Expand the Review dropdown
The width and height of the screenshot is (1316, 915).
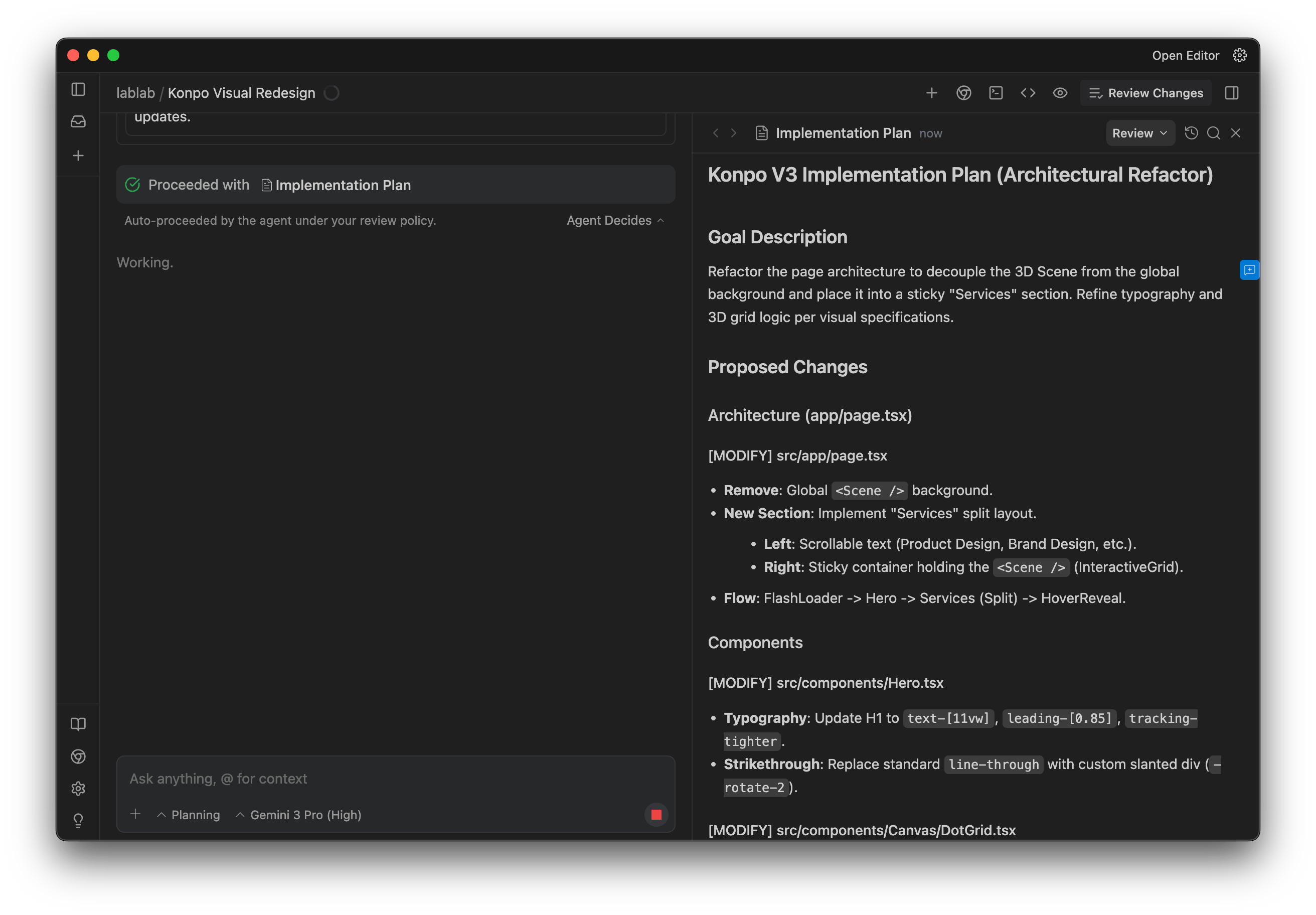pyautogui.click(x=1139, y=133)
